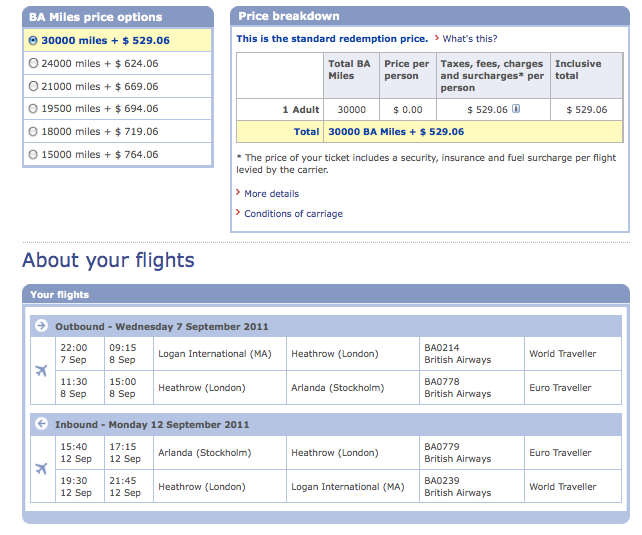This screenshot has width=642, height=535.
Task: Pick the 19500 miles + $694.06 option
Action: (33, 109)
